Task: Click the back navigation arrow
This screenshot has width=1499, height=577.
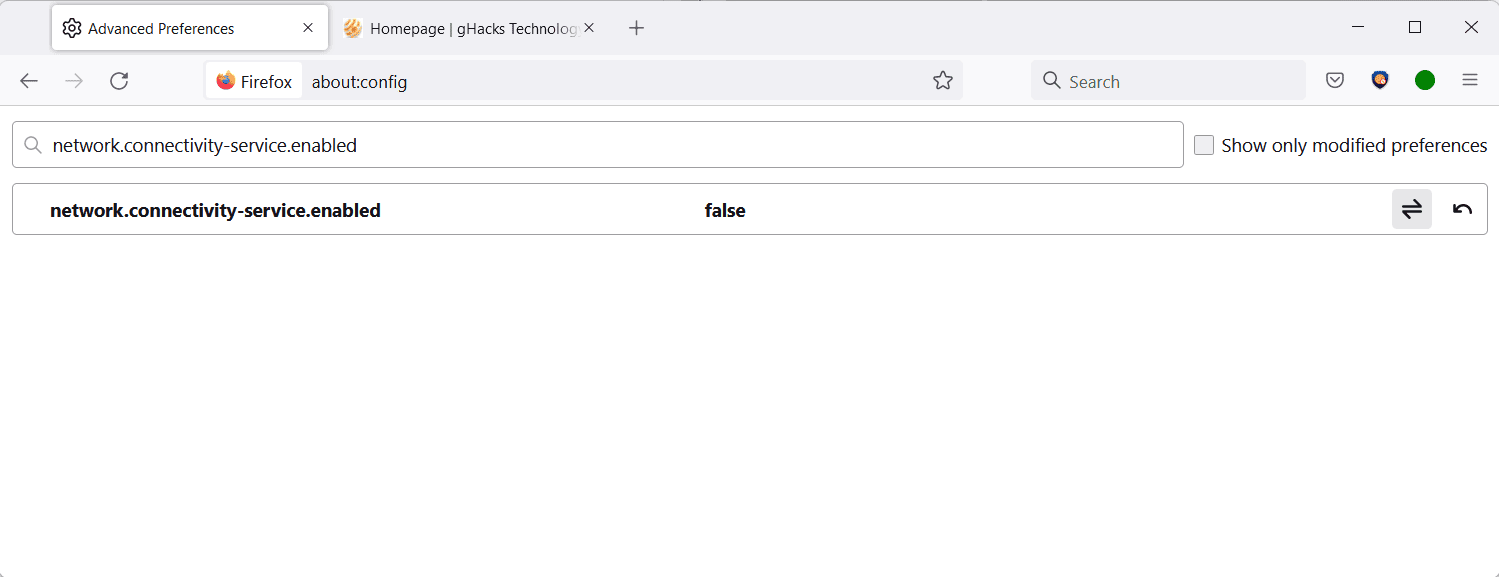Action: pos(28,80)
